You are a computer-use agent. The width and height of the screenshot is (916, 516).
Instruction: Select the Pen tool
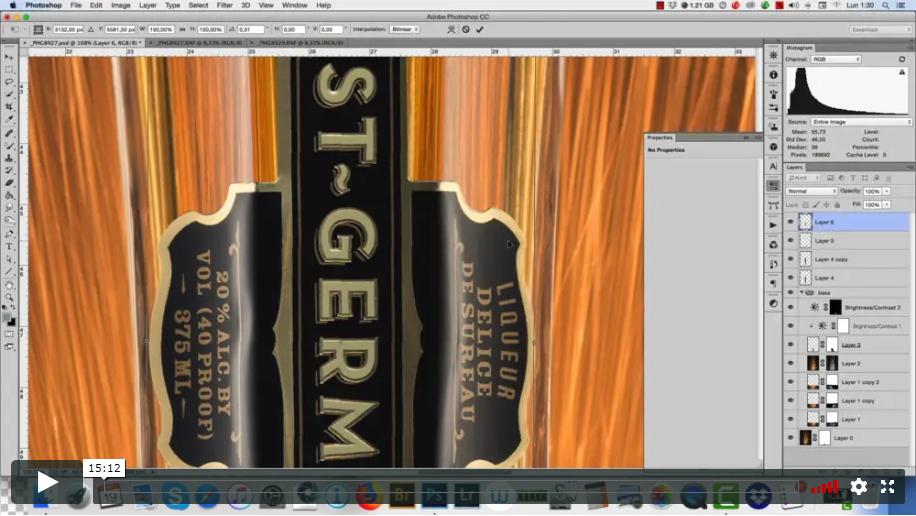[9, 234]
